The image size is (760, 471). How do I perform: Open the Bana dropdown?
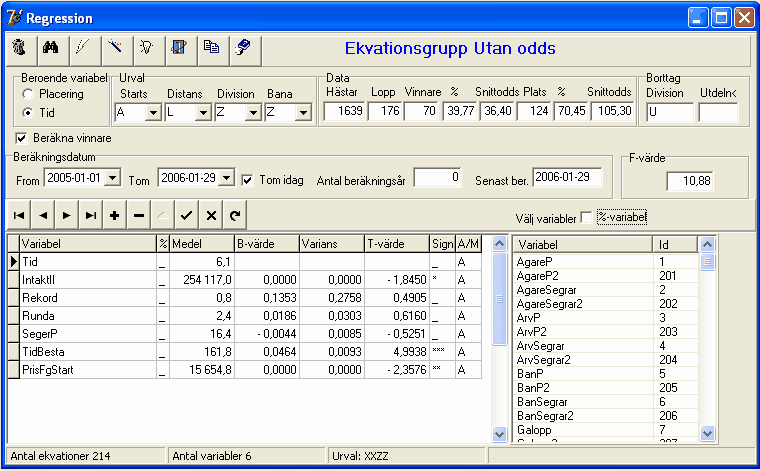(x=303, y=113)
